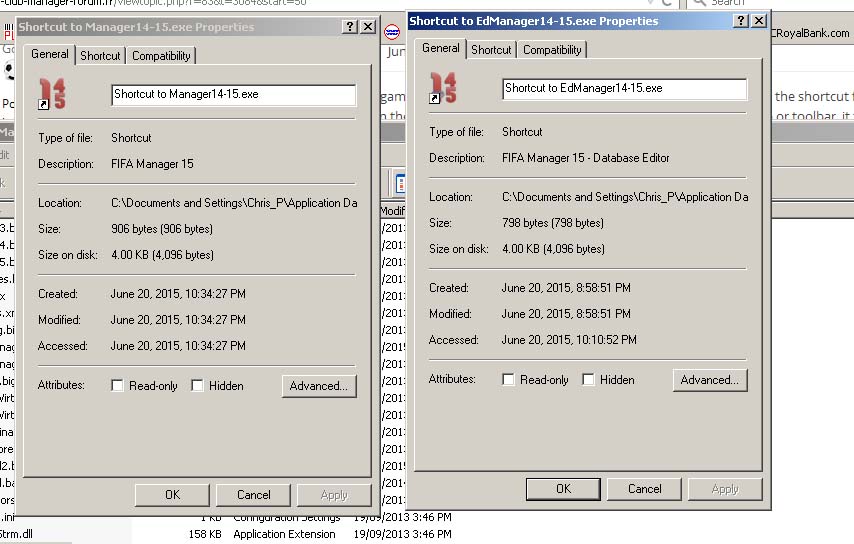Open Shortcut tab in EdManager14-15 Properties

(x=491, y=50)
